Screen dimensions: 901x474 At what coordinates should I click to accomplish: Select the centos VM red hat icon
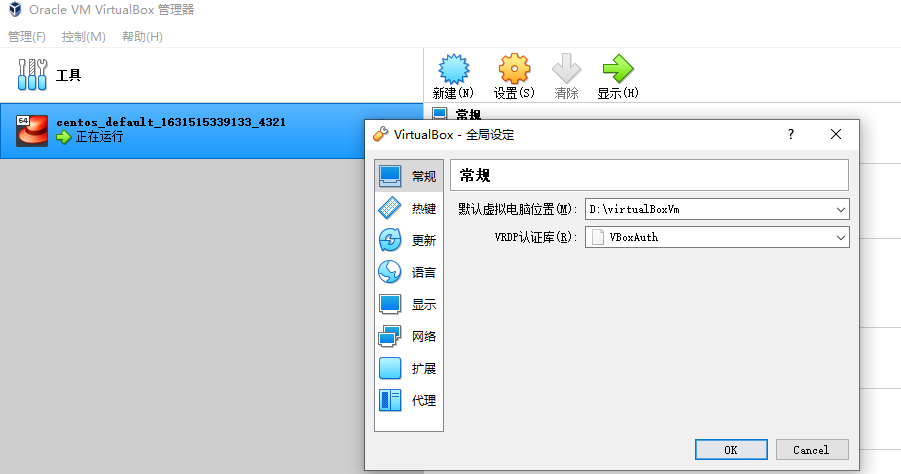tap(32, 131)
